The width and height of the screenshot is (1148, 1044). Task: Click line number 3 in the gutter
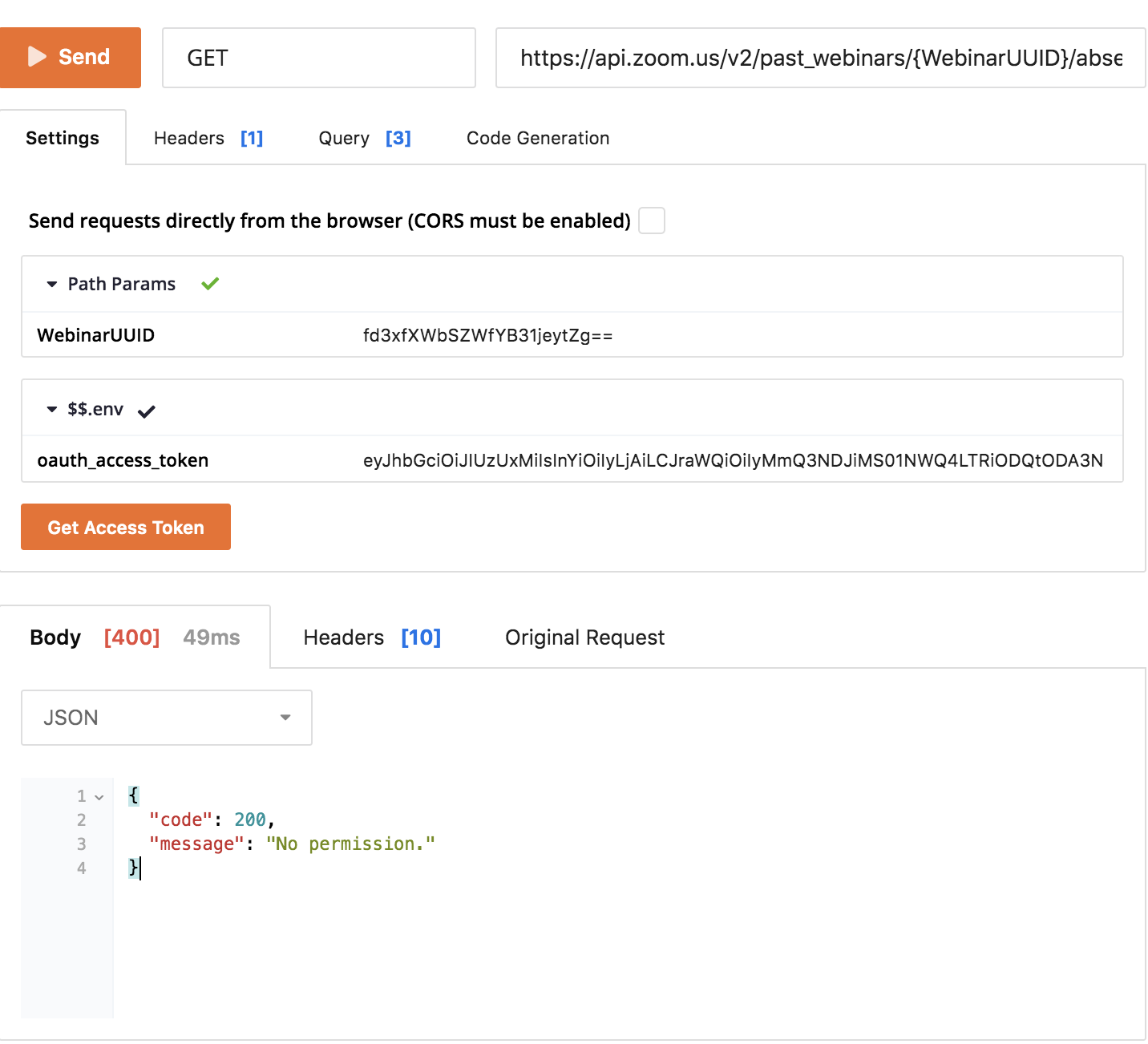(x=82, y=844)
